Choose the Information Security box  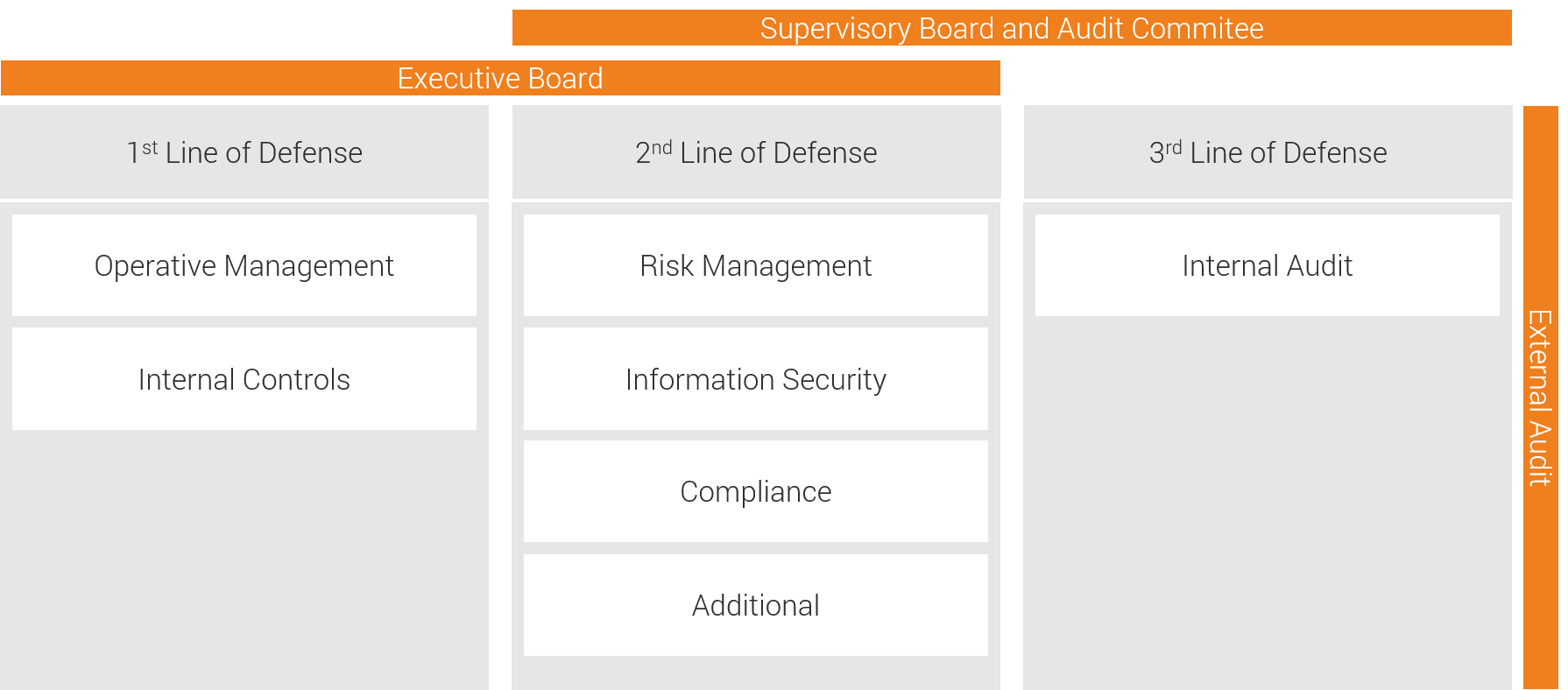756,379
